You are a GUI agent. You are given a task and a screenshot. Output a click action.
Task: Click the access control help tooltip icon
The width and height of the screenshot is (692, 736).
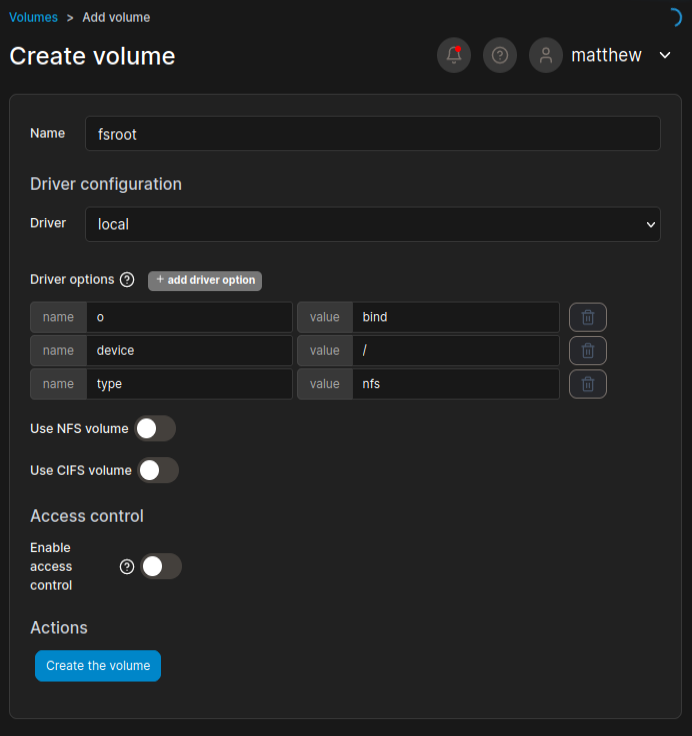coord(127,566)
